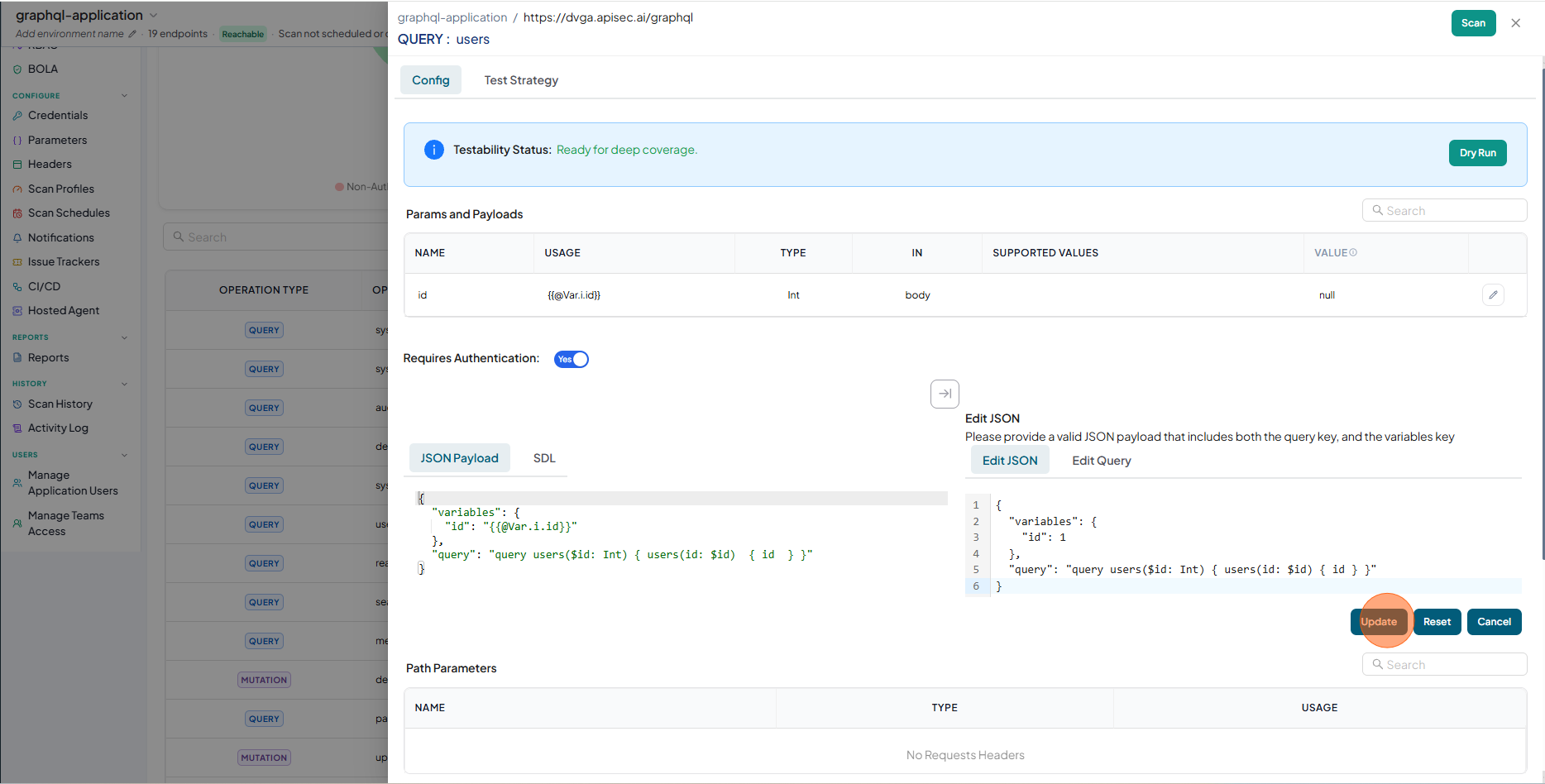
Task: Toggle the Requires Authentication switch
Action: tap(572, 359)
